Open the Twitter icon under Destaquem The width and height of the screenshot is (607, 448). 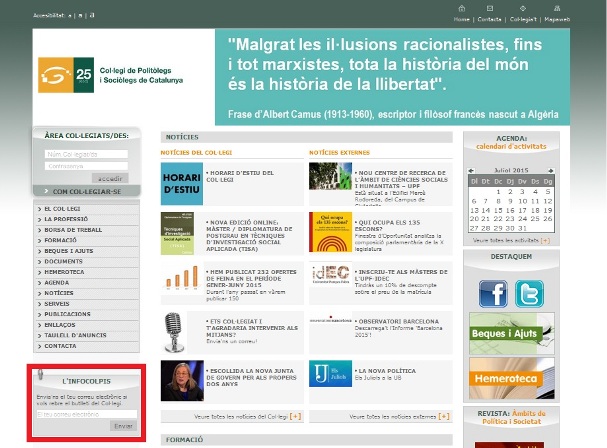coord(529,294)
